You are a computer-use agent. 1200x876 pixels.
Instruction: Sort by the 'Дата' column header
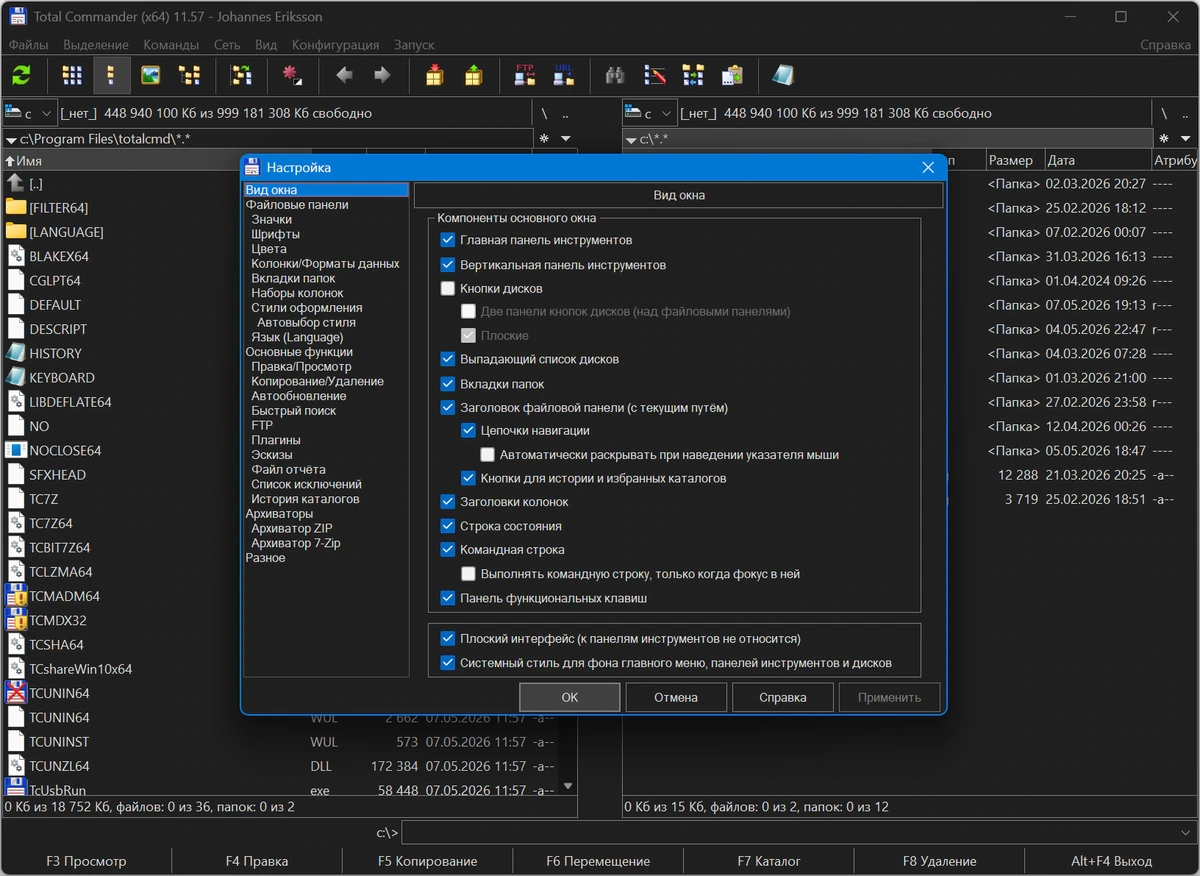point(1097,160)
